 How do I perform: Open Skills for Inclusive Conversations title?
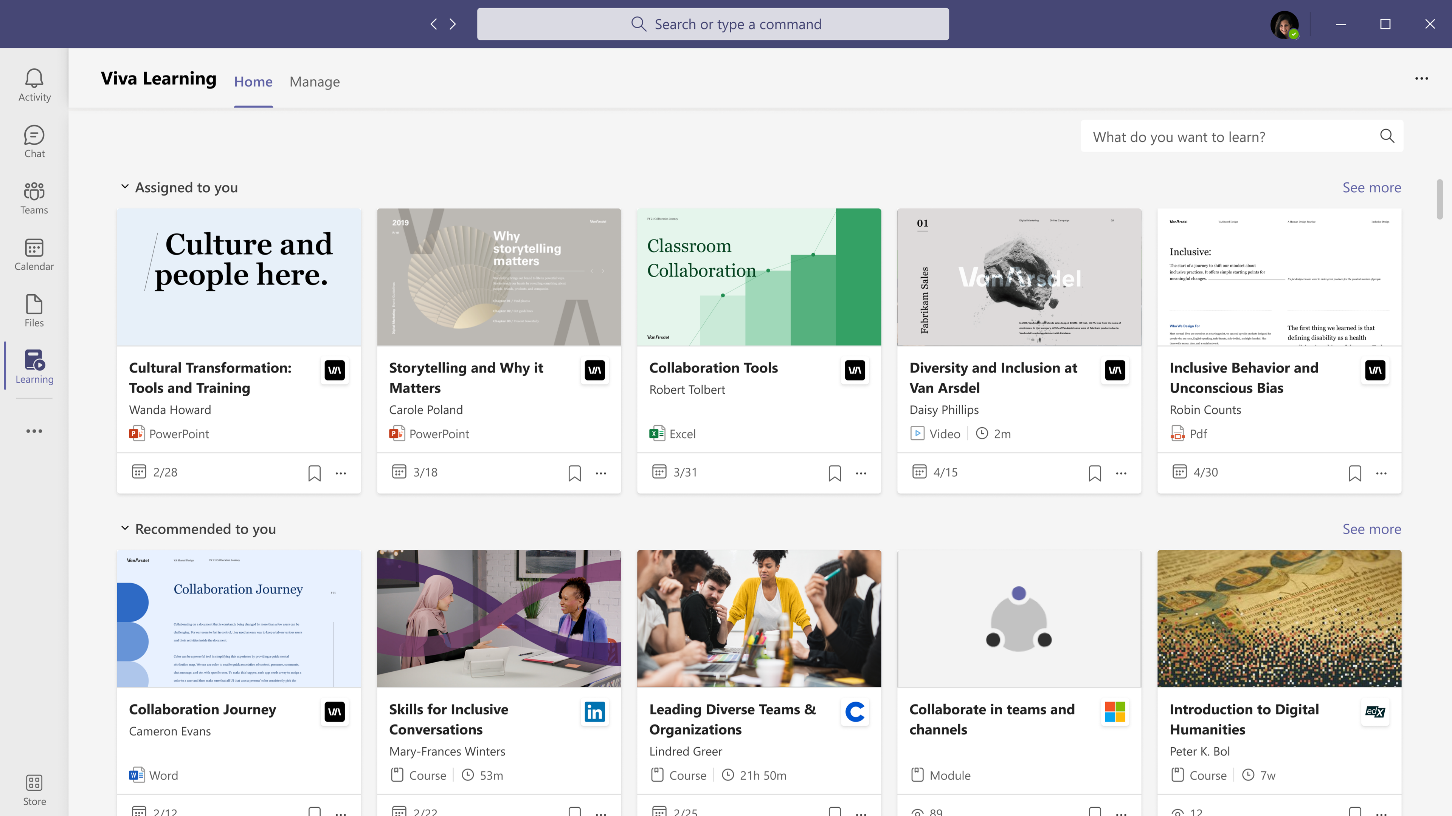coord(448,720)
